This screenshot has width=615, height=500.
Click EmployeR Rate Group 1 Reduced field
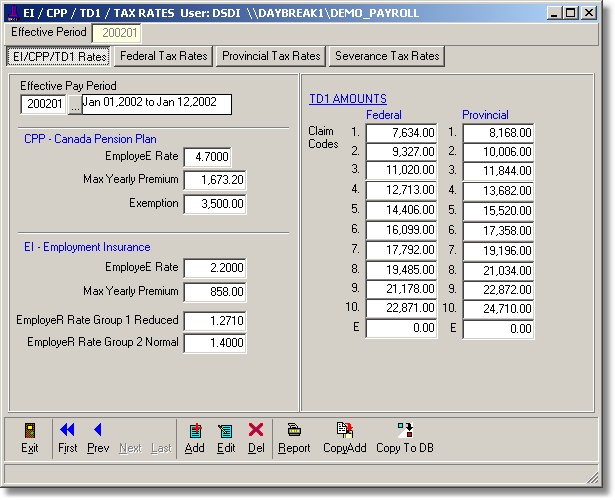[x=215, y=321]
